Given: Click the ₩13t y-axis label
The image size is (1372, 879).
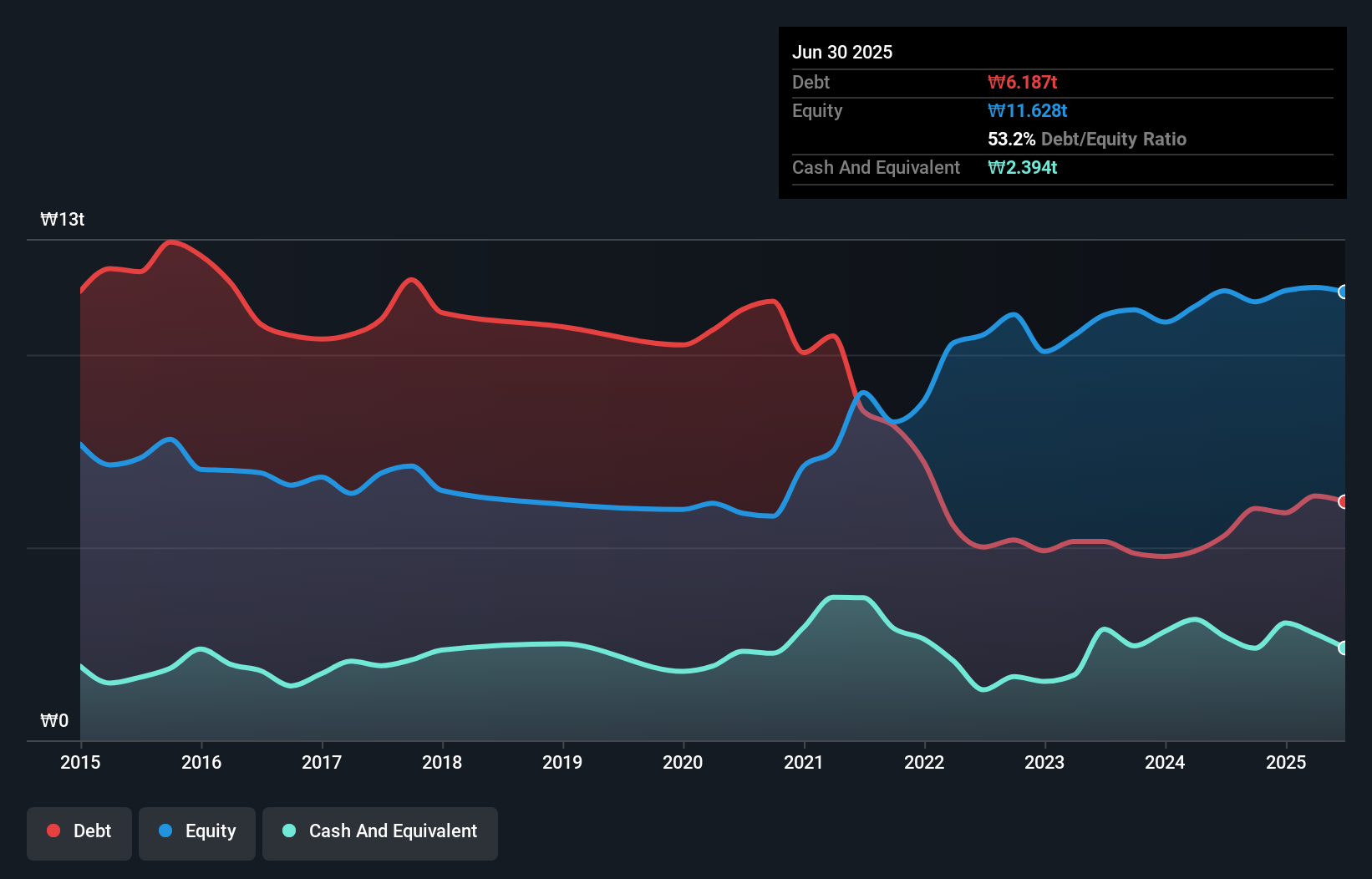Looking at the screenshot, I should coord(63,220).
